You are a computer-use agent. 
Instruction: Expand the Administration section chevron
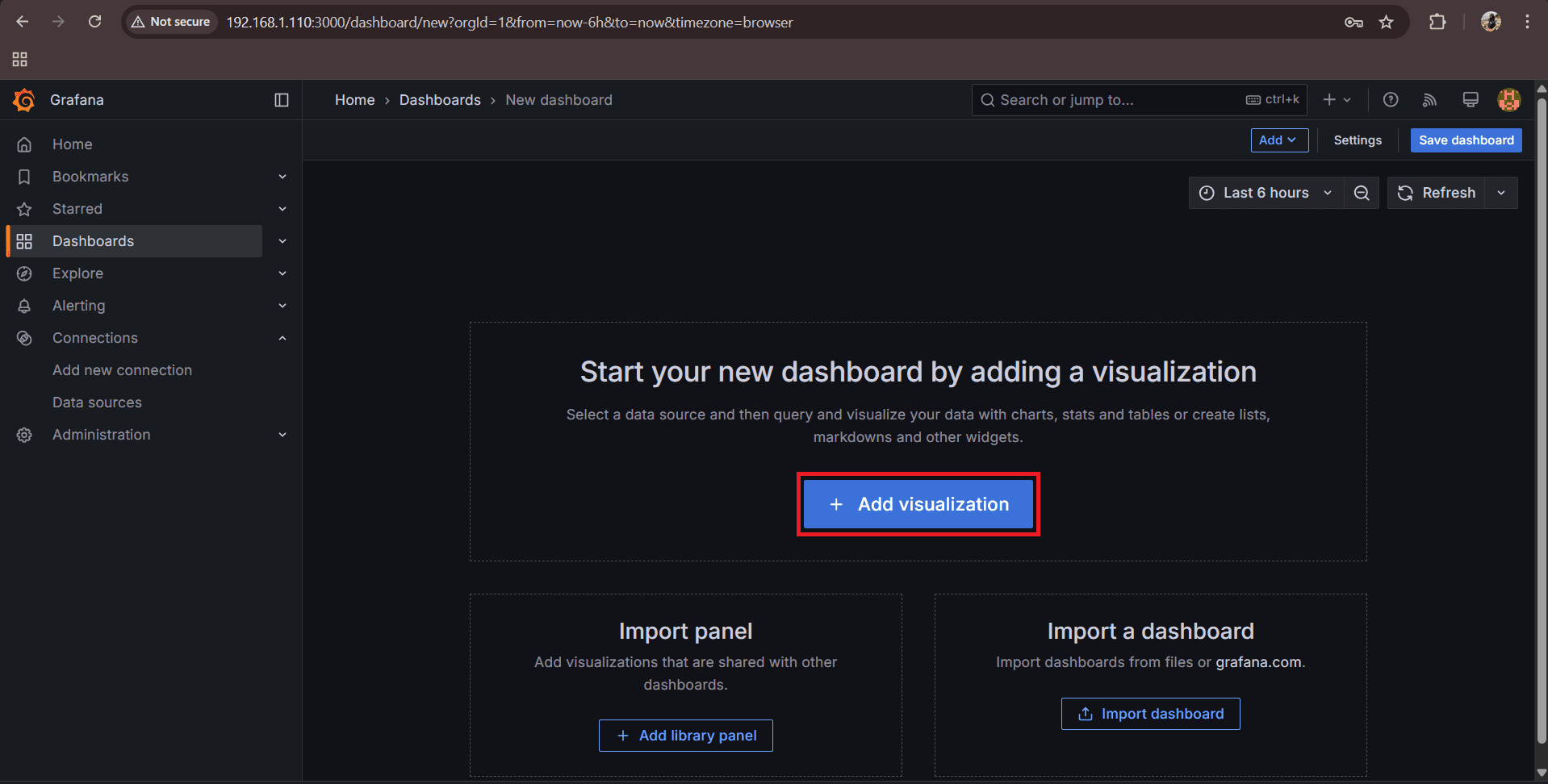point(282,435)
